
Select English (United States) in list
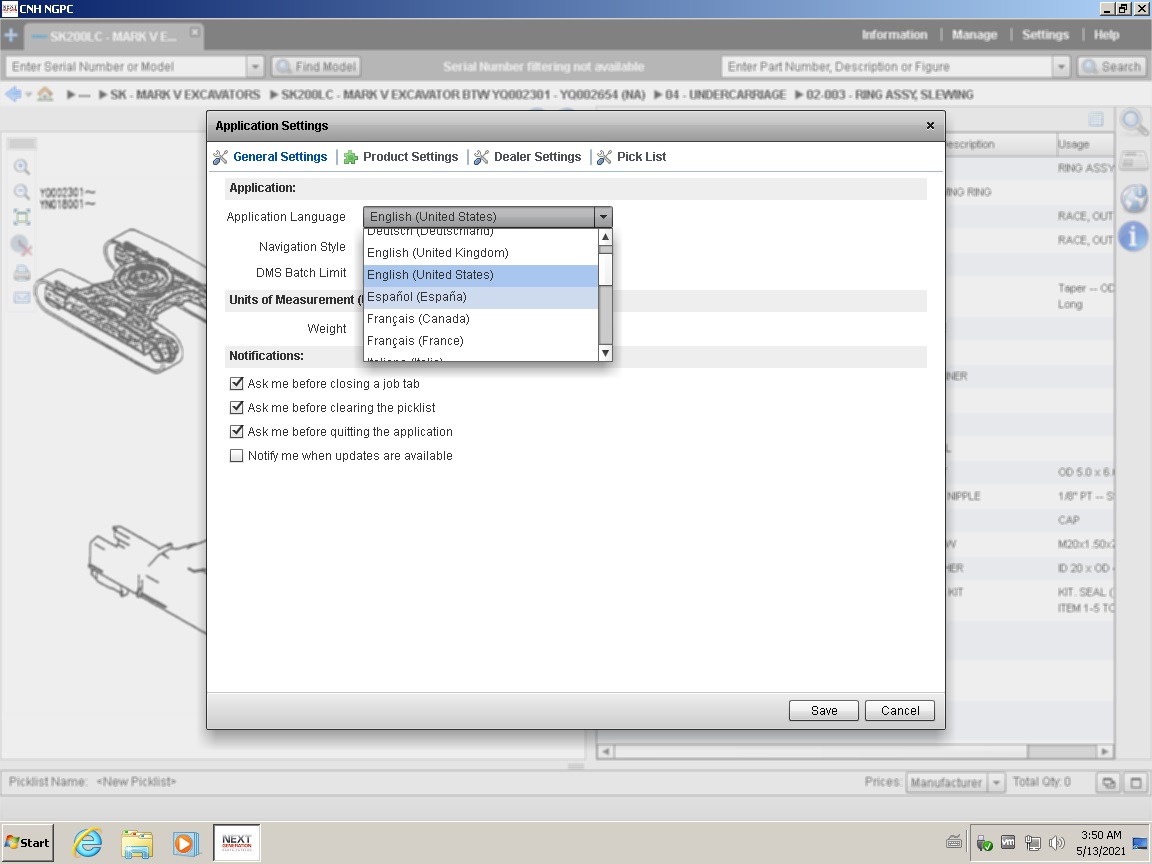481,275
